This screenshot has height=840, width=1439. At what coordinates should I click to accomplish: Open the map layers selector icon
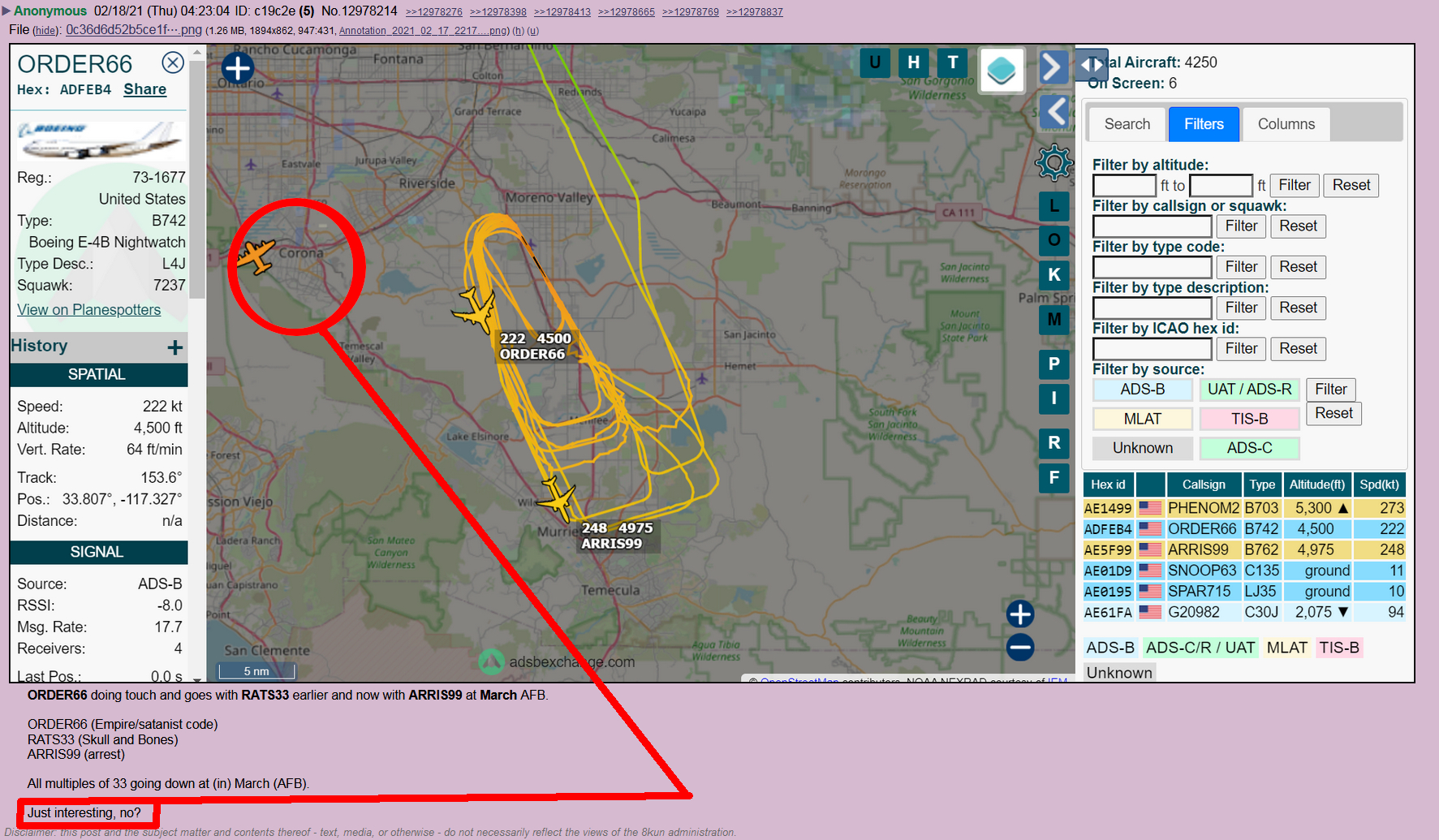pos(1002,71)
